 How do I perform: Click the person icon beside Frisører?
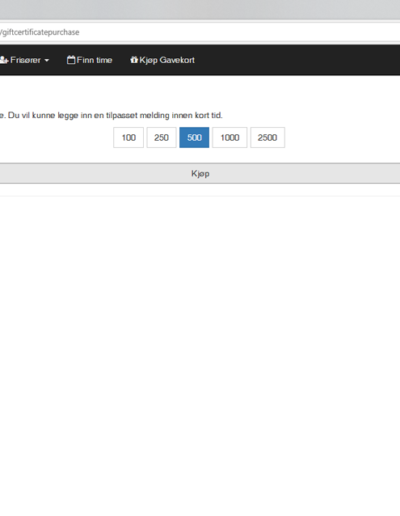point(4,60)
